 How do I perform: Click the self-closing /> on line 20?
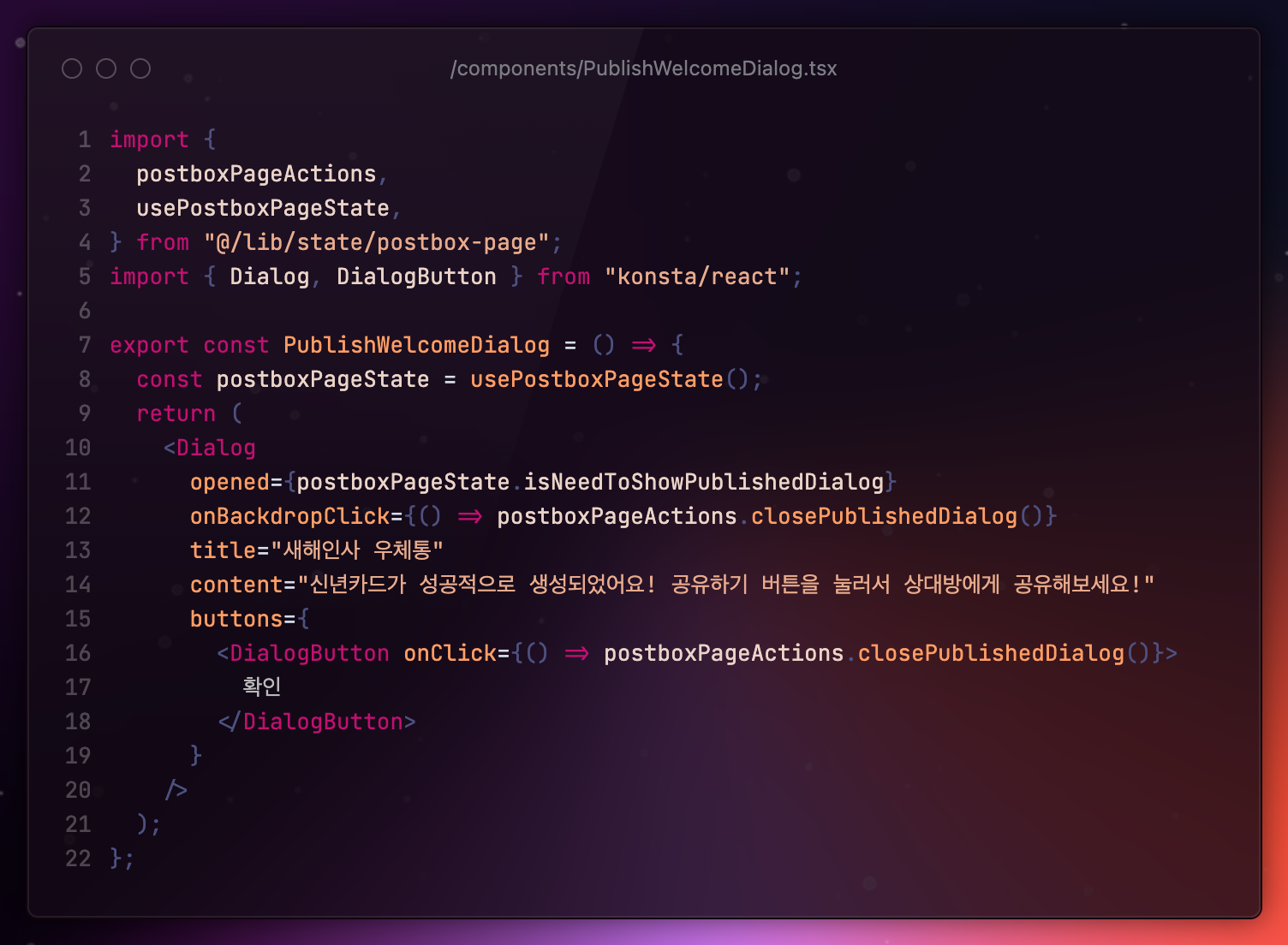coord(176,790)
